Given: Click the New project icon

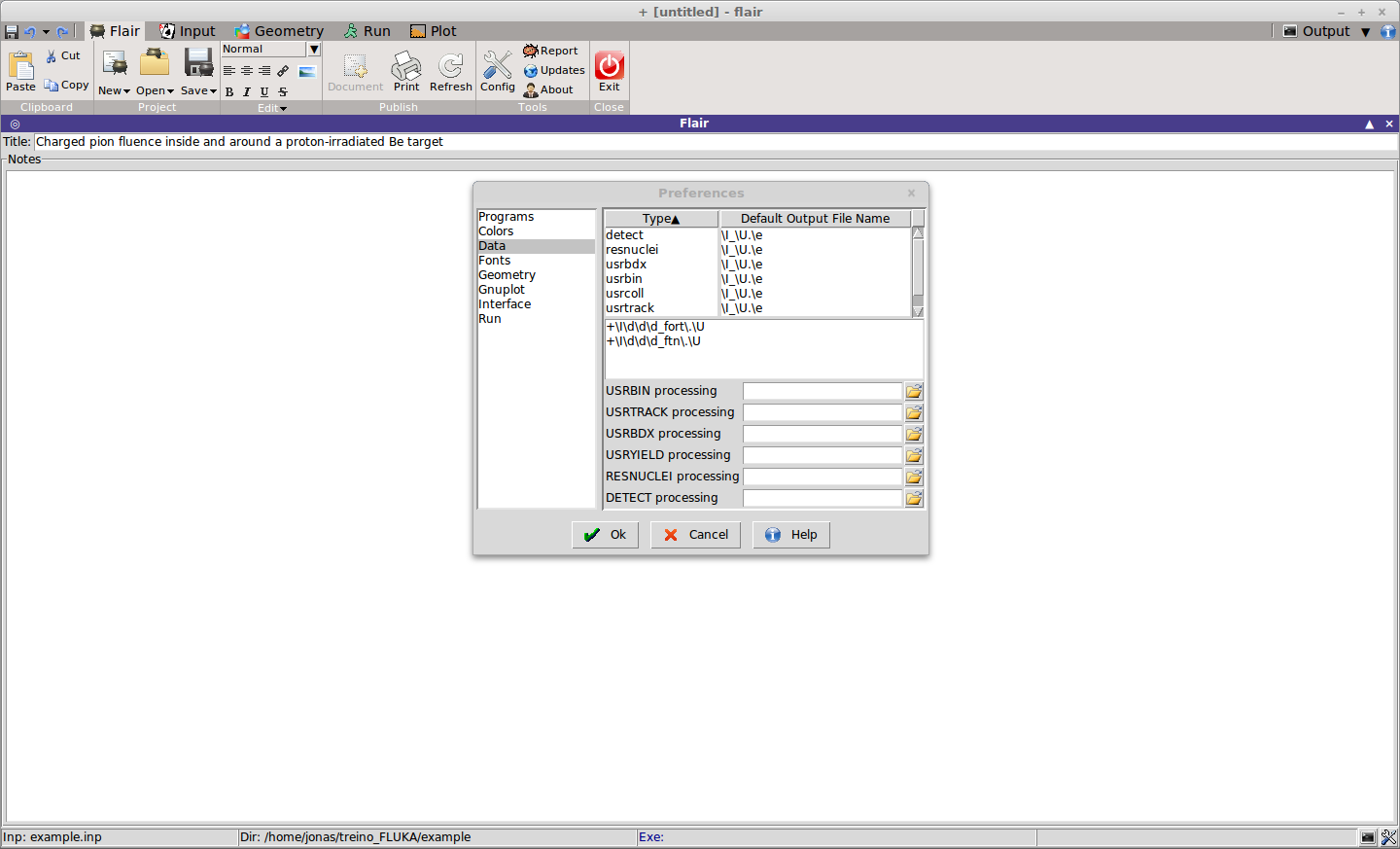Looking at the screenshot, I should 115,64.
